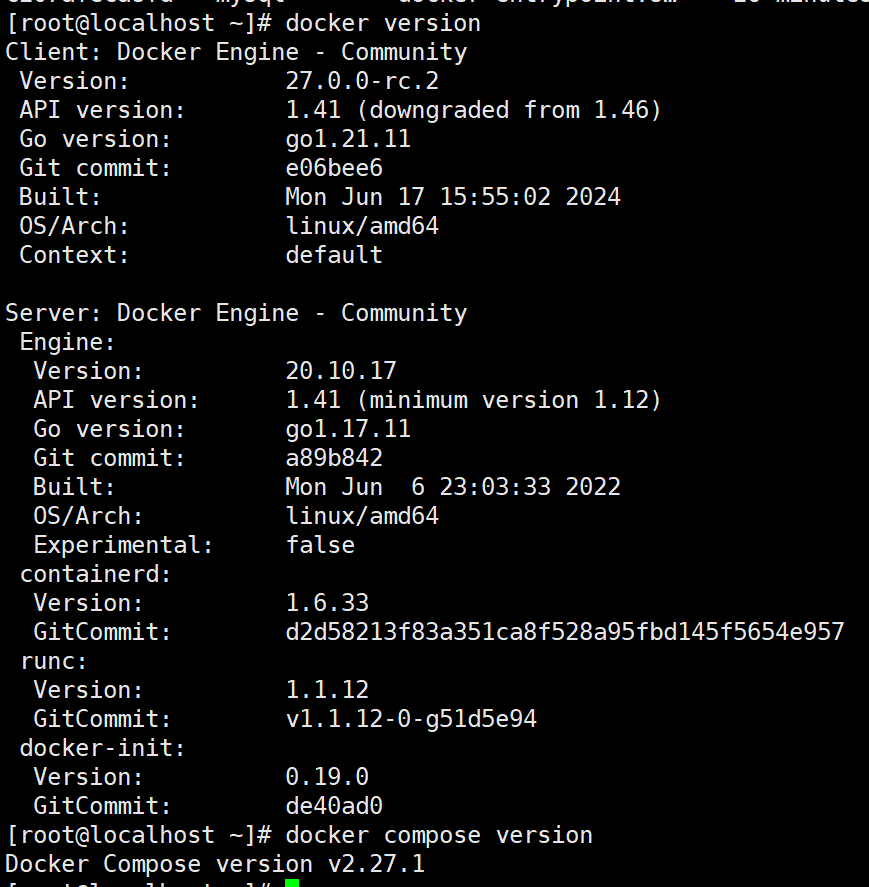
Task: Click the long containerd GitCommit hash
Action: coord(565,632)
